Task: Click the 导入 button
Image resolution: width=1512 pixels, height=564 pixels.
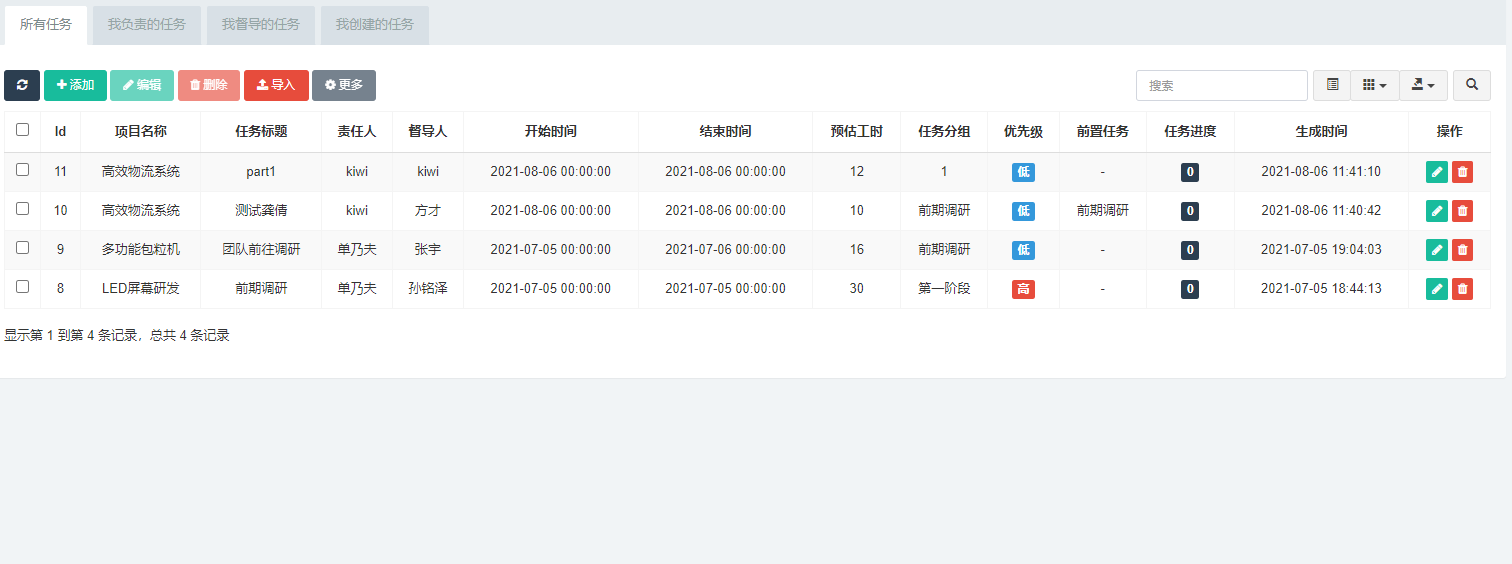Action: 276,85
